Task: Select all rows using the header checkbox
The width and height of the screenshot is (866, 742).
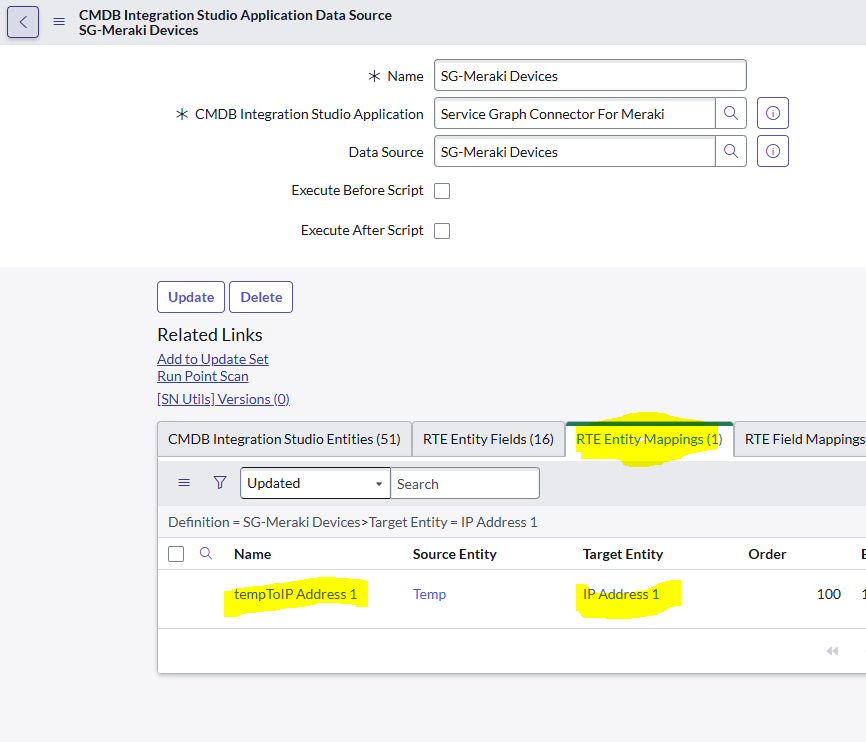Action: (177, 554)
